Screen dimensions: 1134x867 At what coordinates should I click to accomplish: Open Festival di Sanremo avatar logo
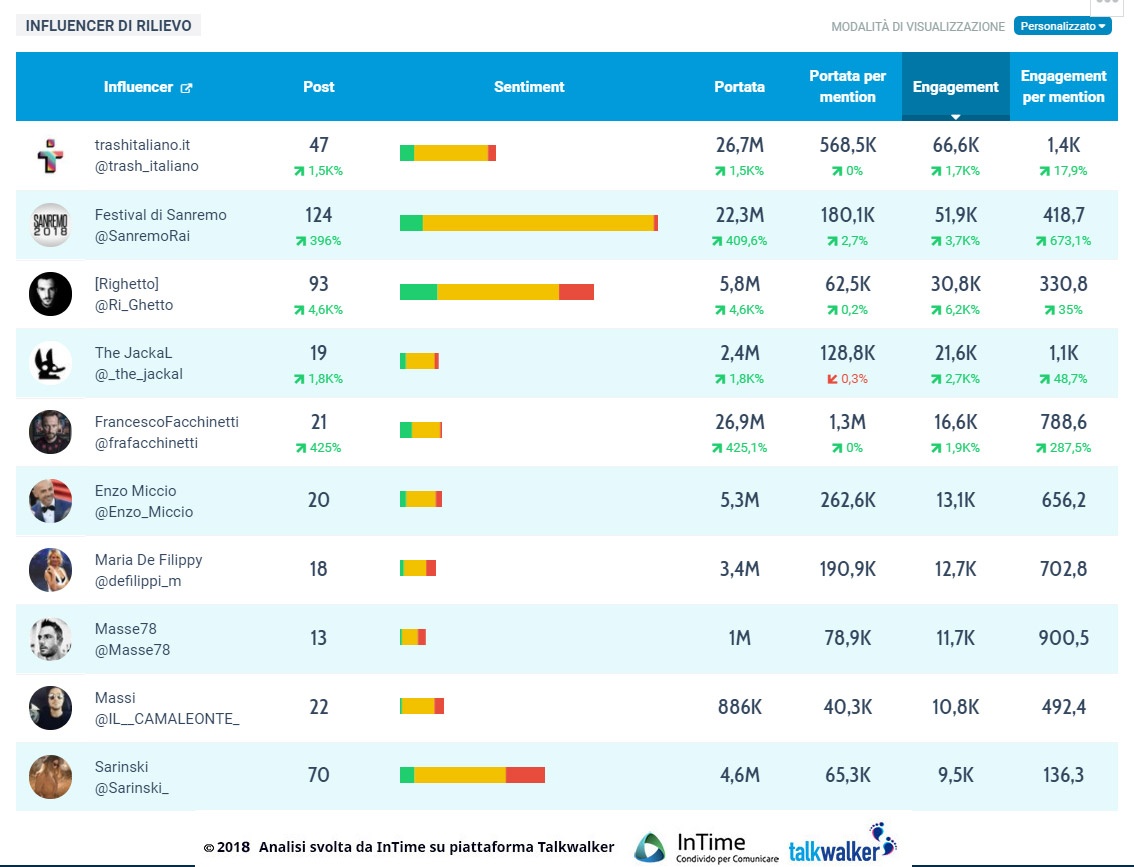click(x=51, y=225)
